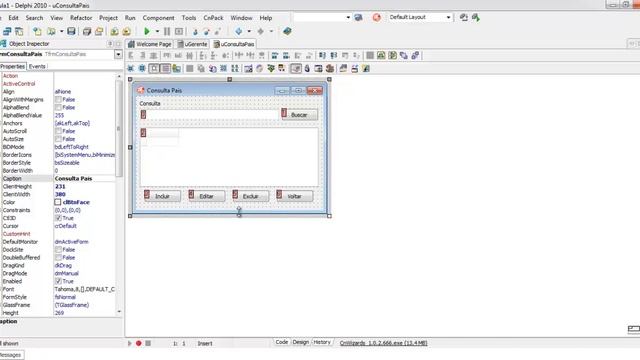Click the Caption value 'Consulta Pais'
This screenshot has height=360, width=640.
(x=73, y=178)
